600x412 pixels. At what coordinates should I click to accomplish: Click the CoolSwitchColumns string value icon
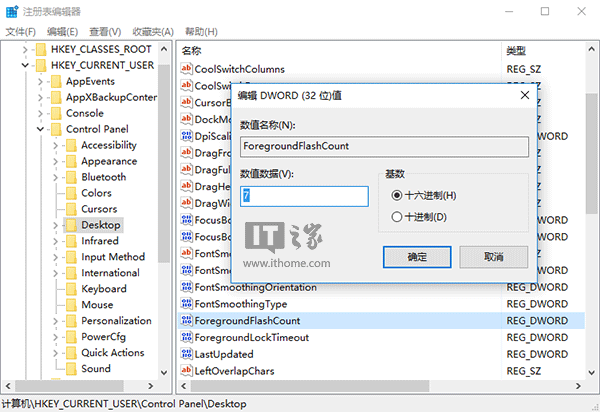pyautogui.click(x=186, y=69)
